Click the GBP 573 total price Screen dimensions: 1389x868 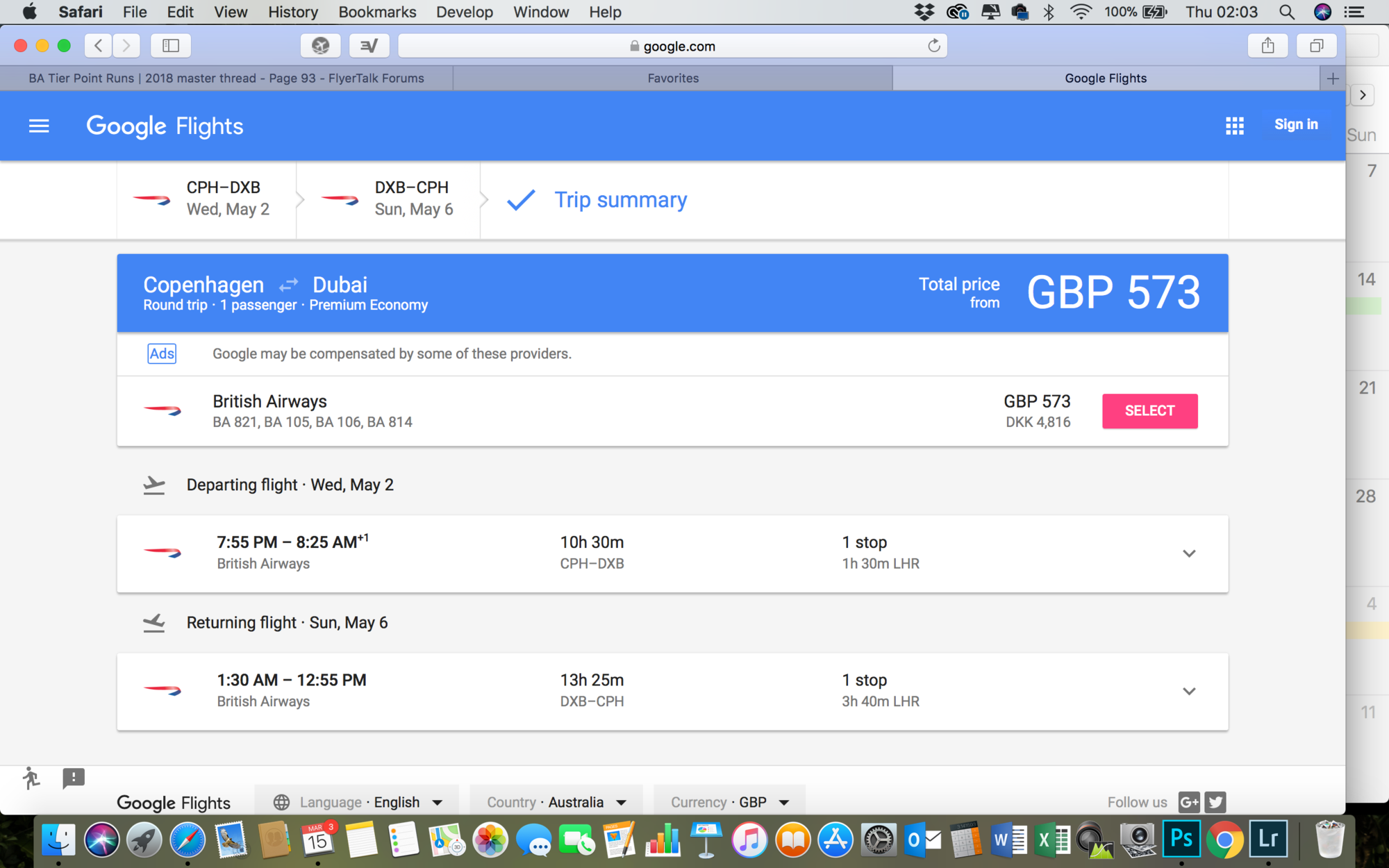[x=1113, y=292]
